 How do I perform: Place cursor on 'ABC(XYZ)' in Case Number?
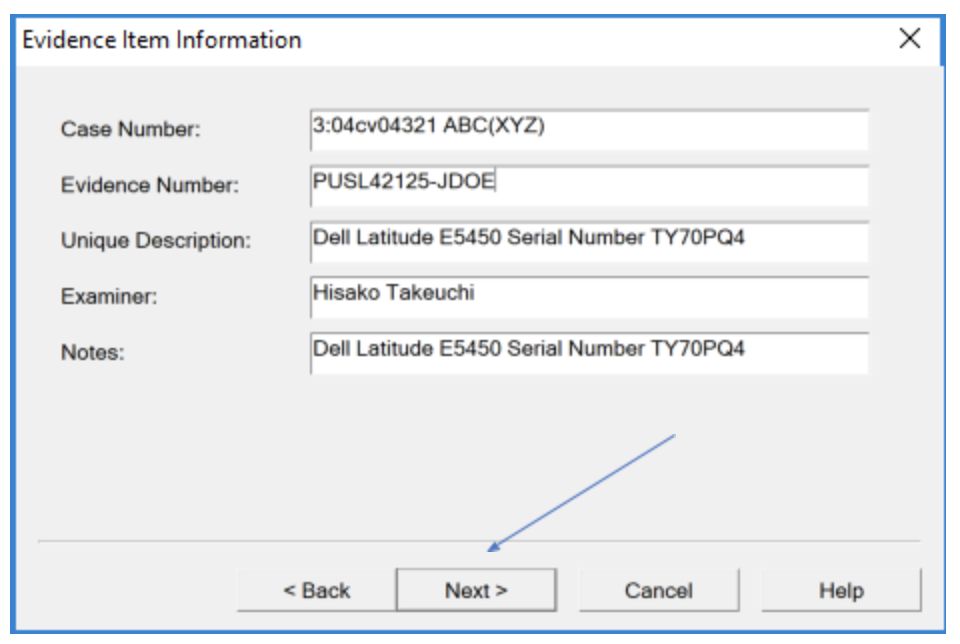[494, 125]
